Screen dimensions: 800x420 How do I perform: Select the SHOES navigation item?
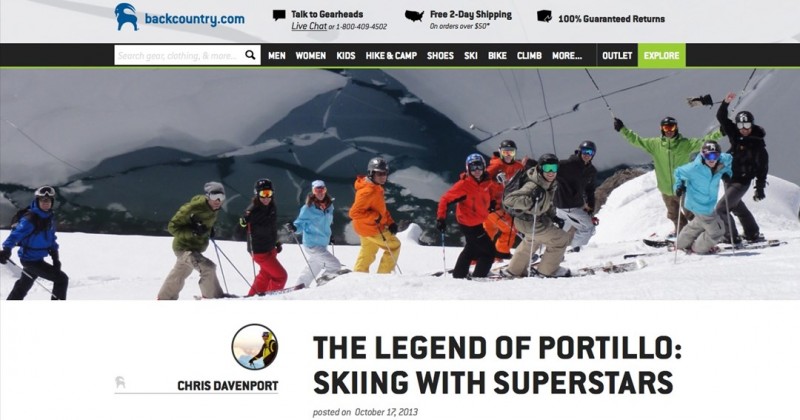point(440,56)
